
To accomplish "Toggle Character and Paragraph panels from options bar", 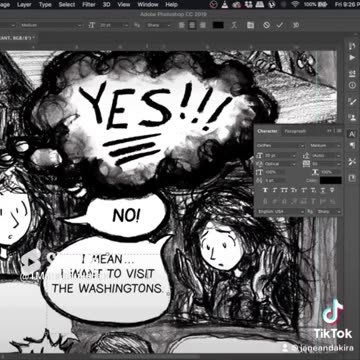I will (250, 25).
